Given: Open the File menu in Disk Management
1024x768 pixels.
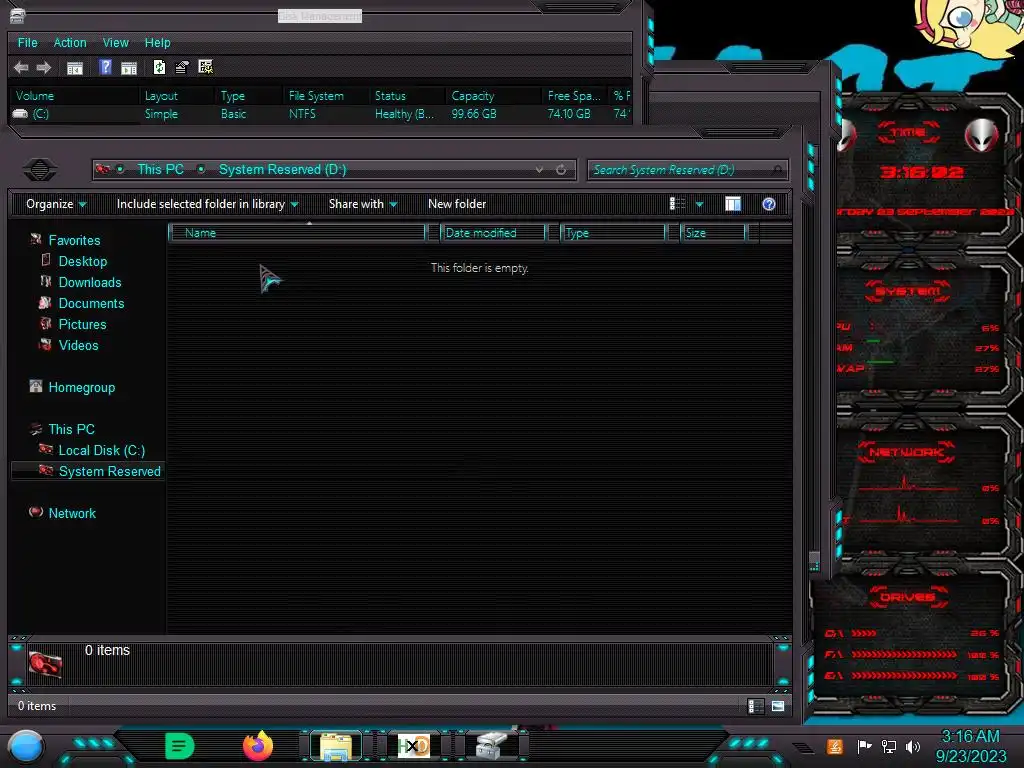Looking at the screenshot, I should pos(27,42).
